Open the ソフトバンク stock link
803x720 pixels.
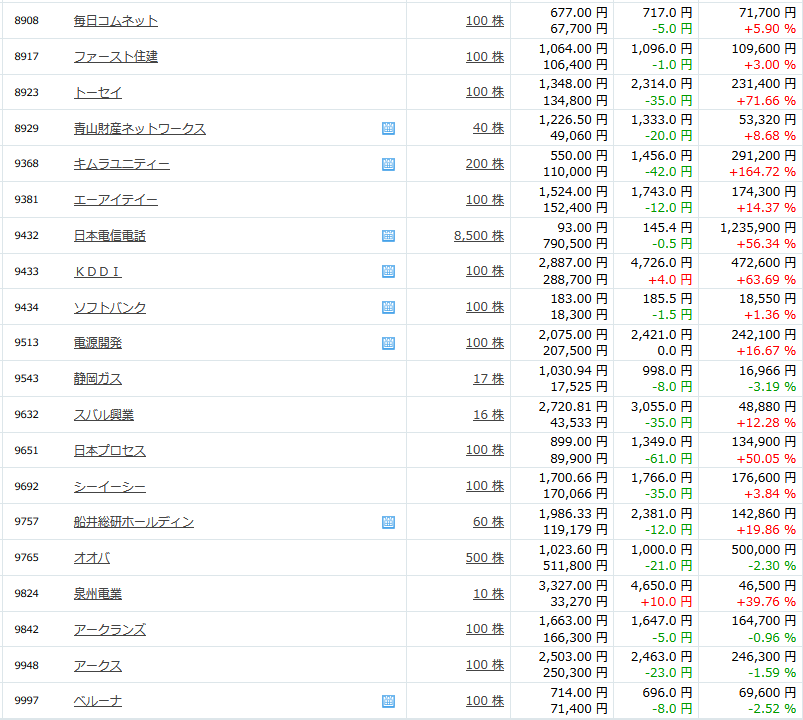110,307
